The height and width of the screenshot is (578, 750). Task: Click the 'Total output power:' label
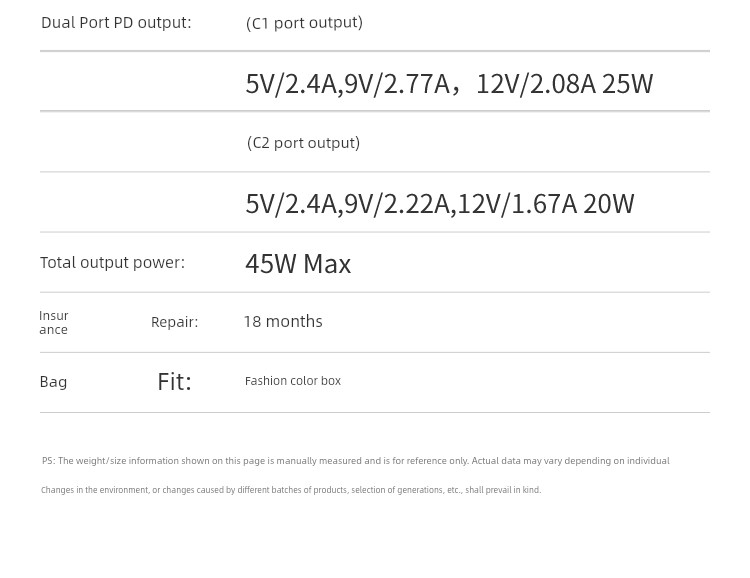[x=112, y=263]
